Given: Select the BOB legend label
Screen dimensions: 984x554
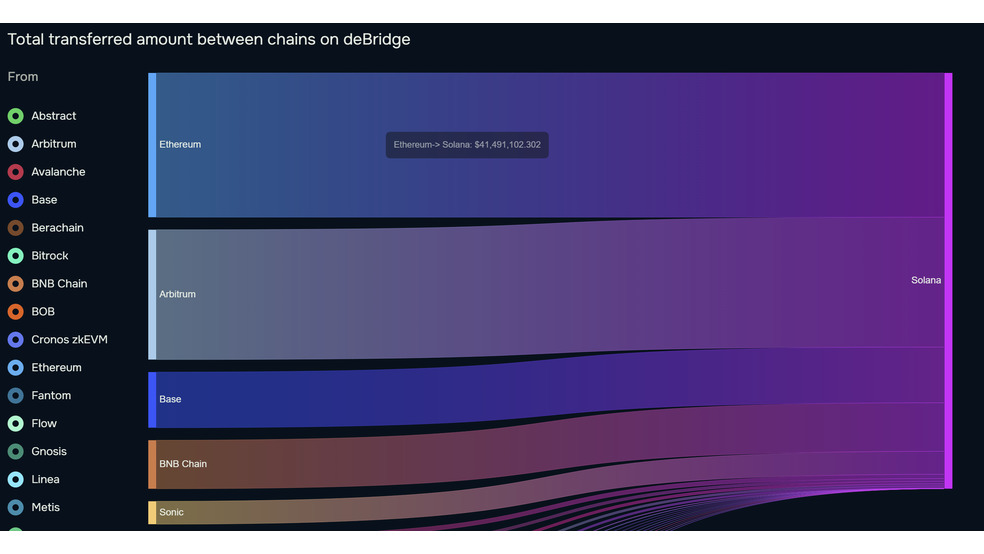Looking at the screenshot, I should point(43,312).
